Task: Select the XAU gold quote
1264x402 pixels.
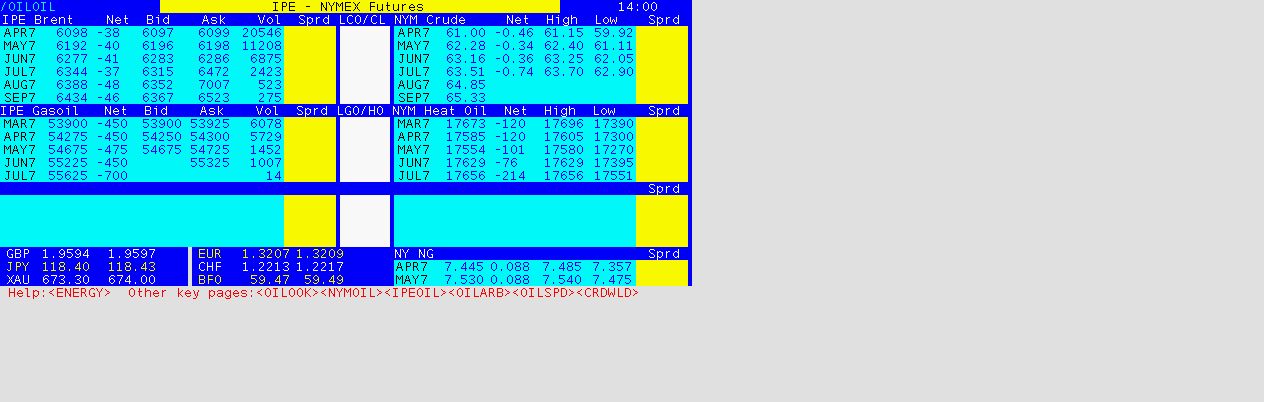Action: [81, 280]
